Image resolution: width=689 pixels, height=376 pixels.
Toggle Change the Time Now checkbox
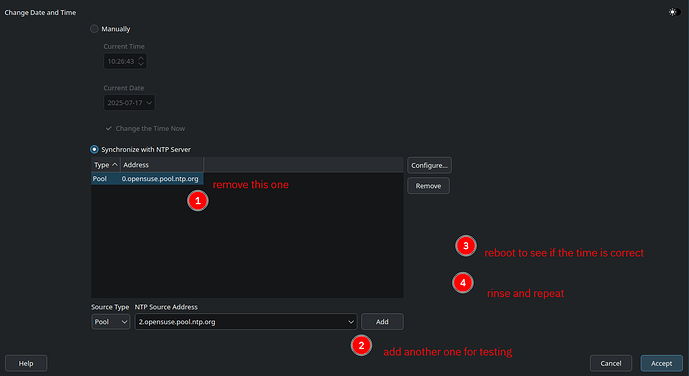click(x=109, y=129)
